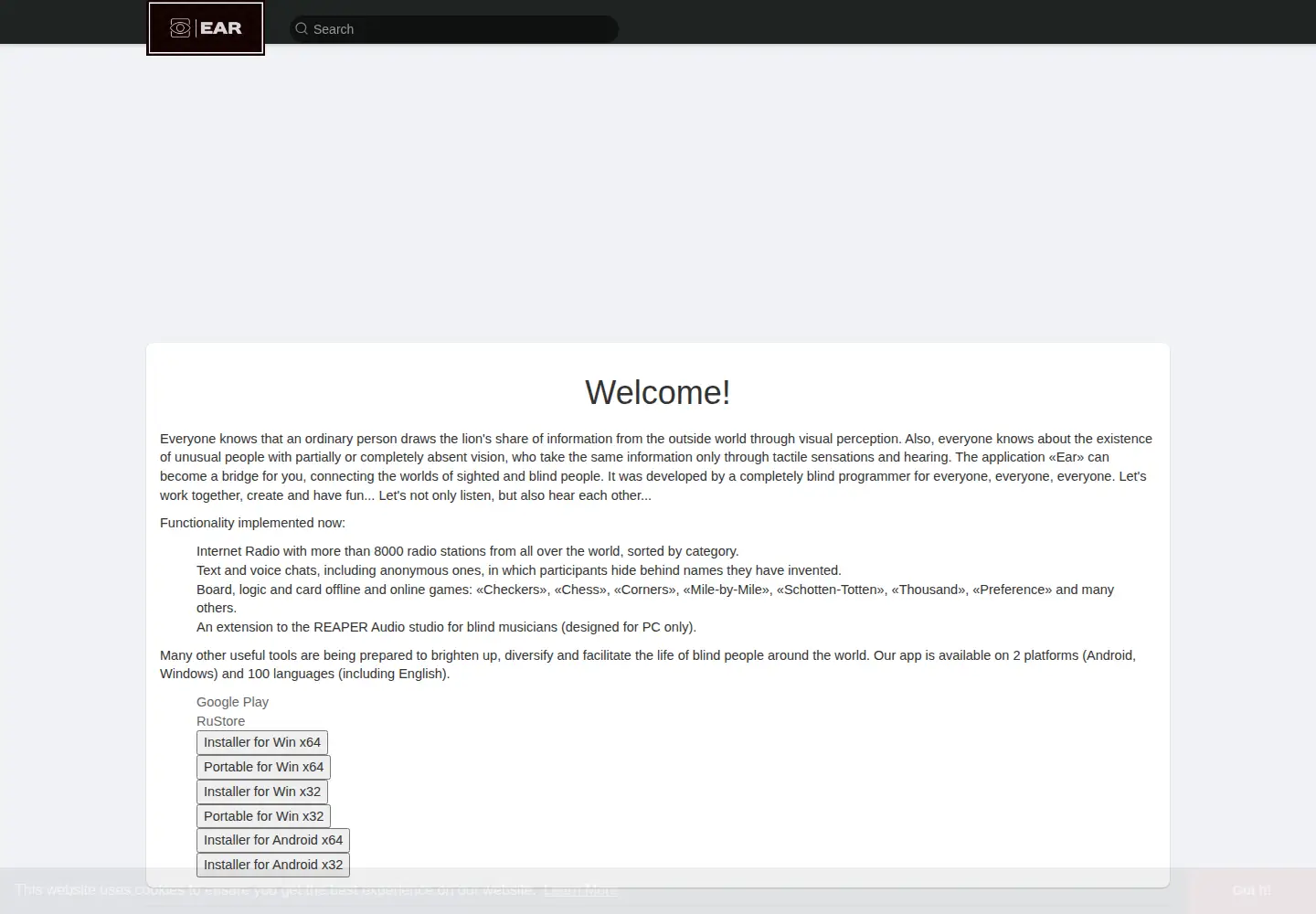Click 'Functionality implemented now:' text

tap(253, 523)
